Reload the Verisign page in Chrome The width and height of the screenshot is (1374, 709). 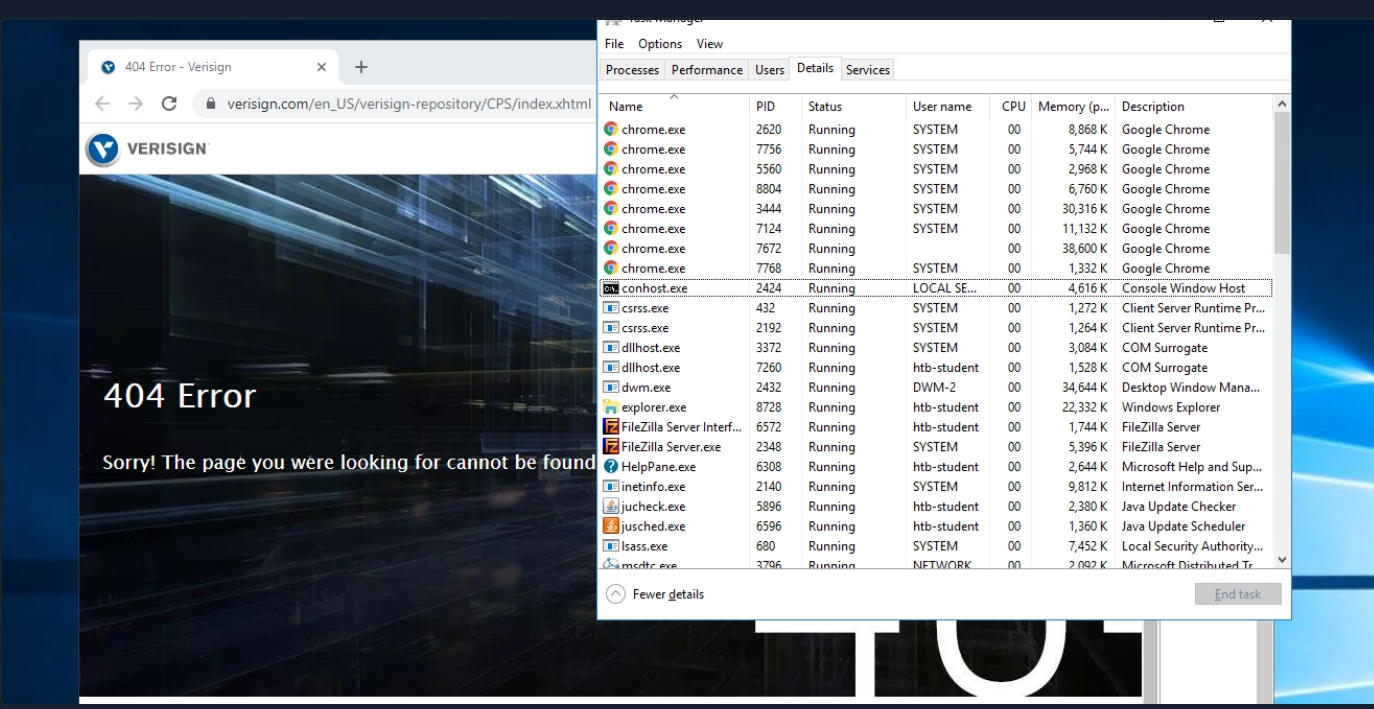169,104
